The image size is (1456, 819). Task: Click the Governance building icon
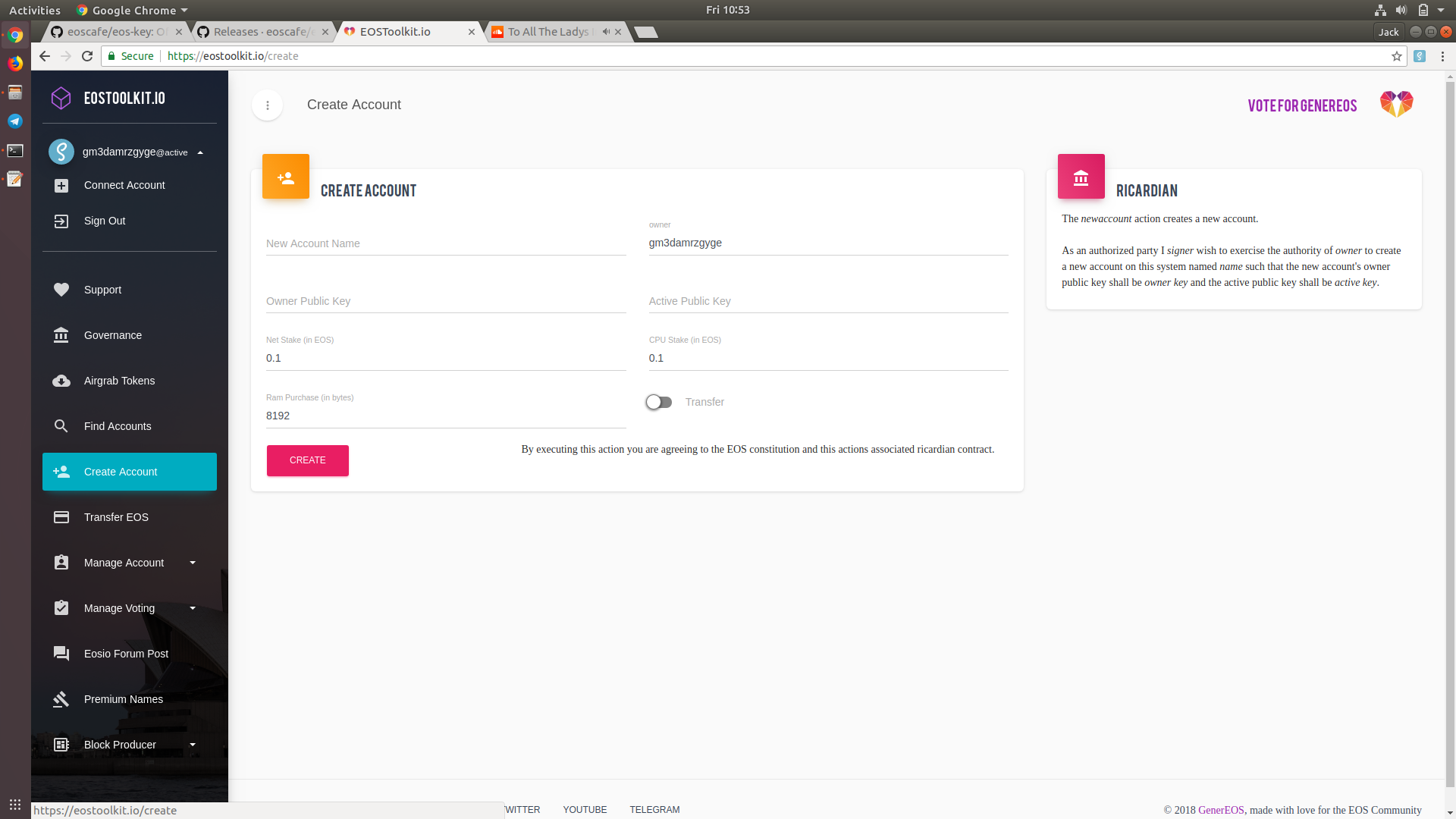(61, 335)
